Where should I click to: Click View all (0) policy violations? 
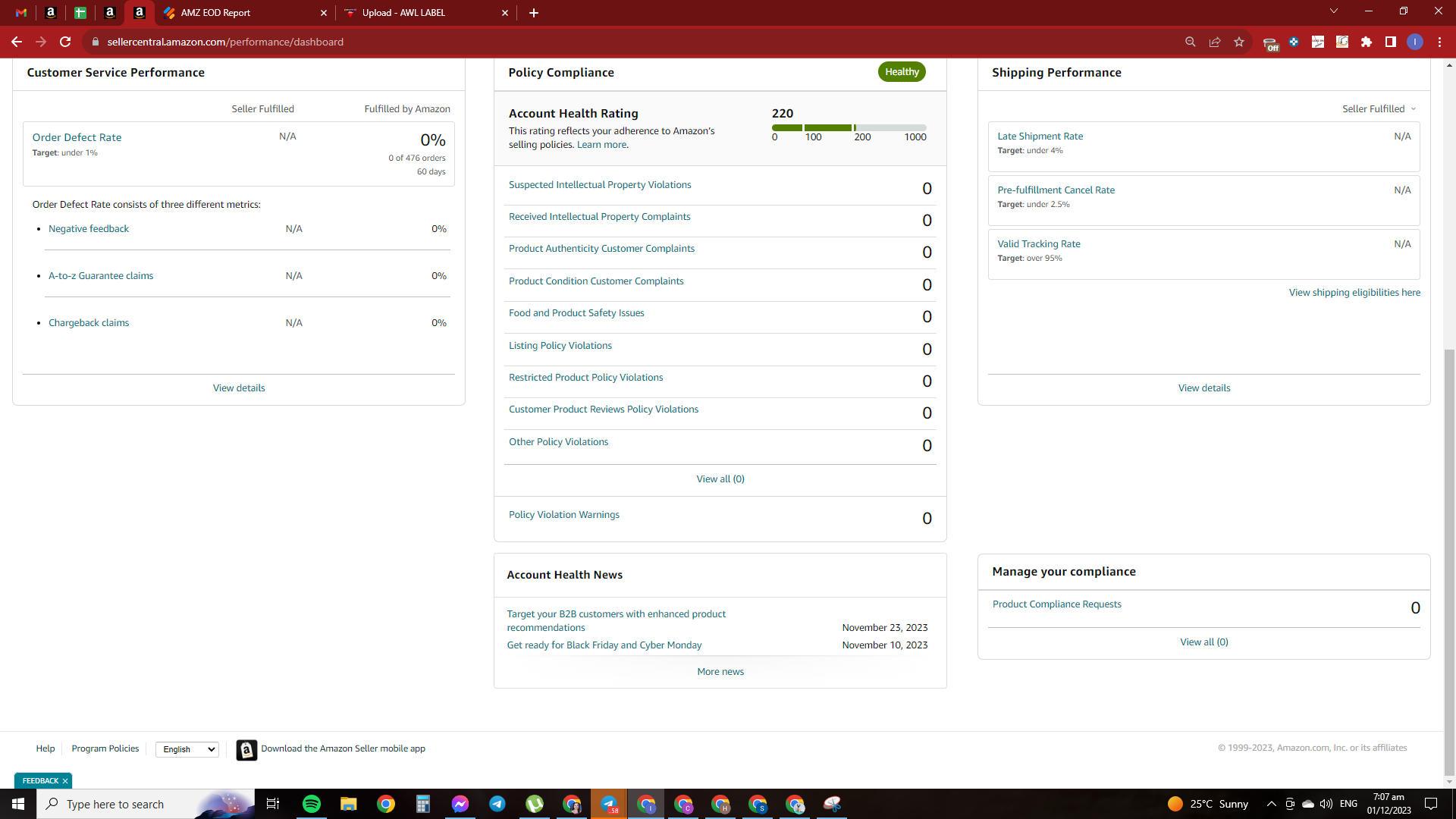click(720, 479)
